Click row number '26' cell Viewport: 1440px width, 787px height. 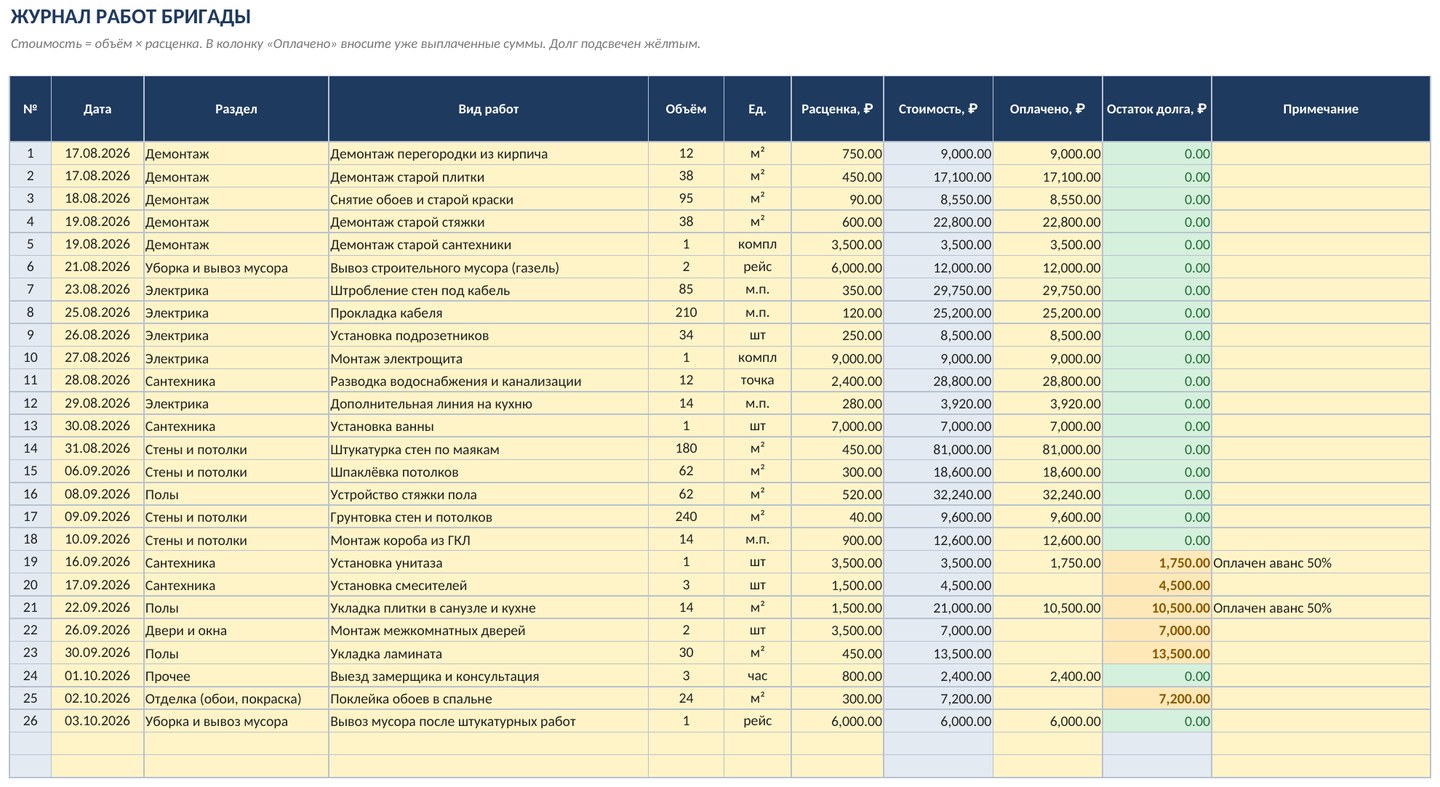pyautogui.click(x=30, y=721)
